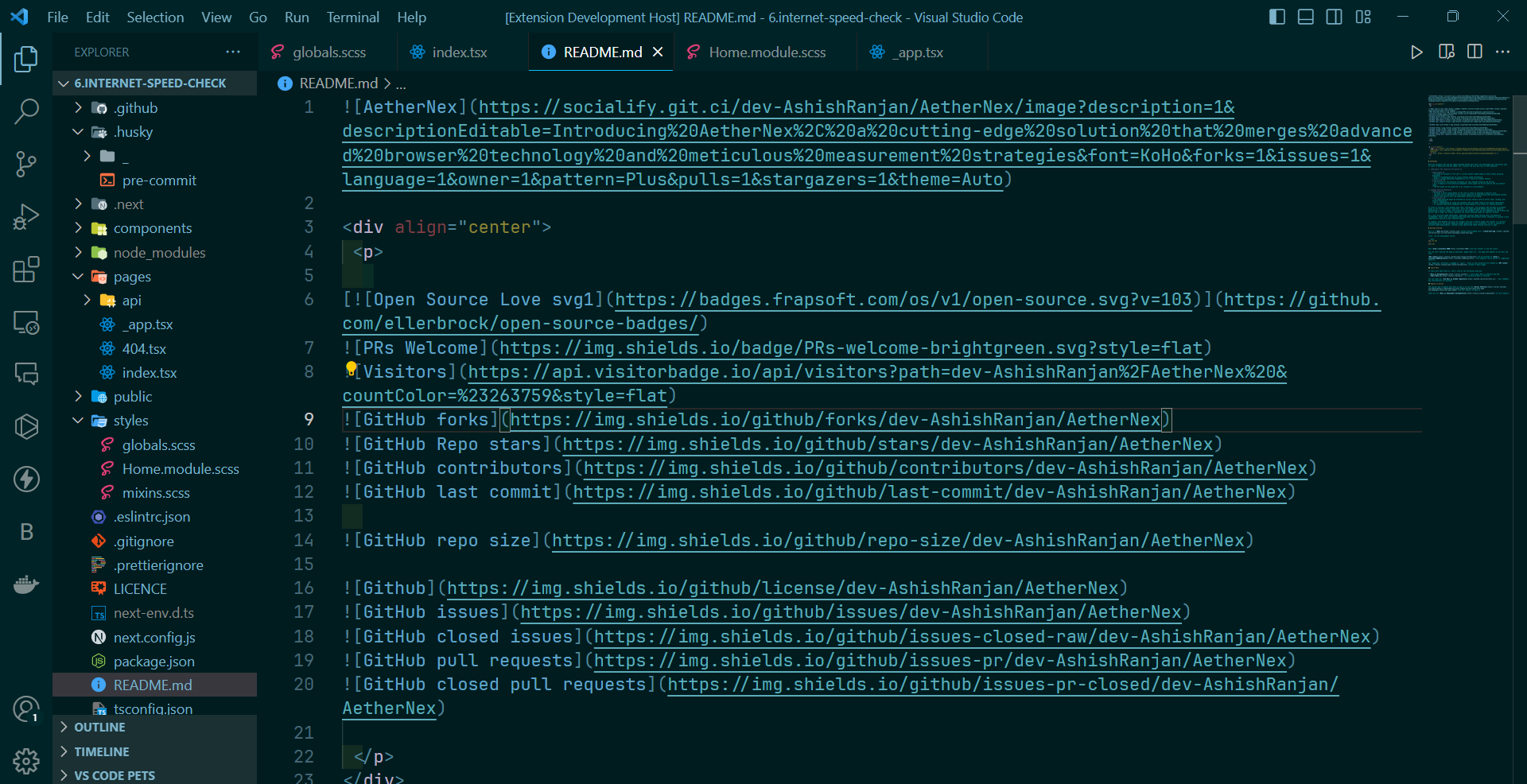Open the Search view in activity bar

click(26, 111)
